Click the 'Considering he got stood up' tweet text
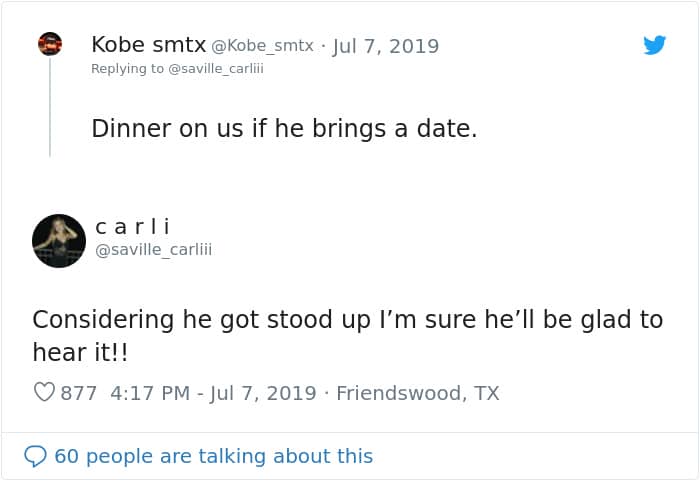700x481 pixels. tap(347, 320)
